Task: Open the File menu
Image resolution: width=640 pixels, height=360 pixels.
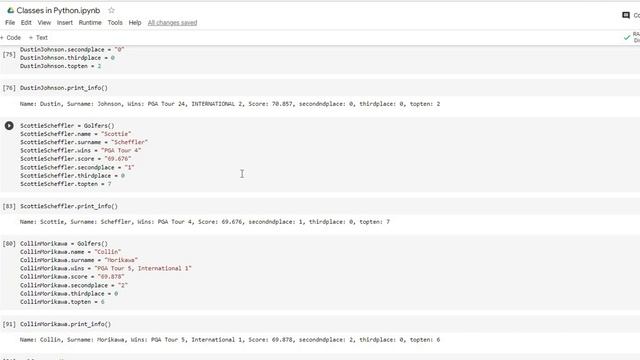Action: coord(10,22)
